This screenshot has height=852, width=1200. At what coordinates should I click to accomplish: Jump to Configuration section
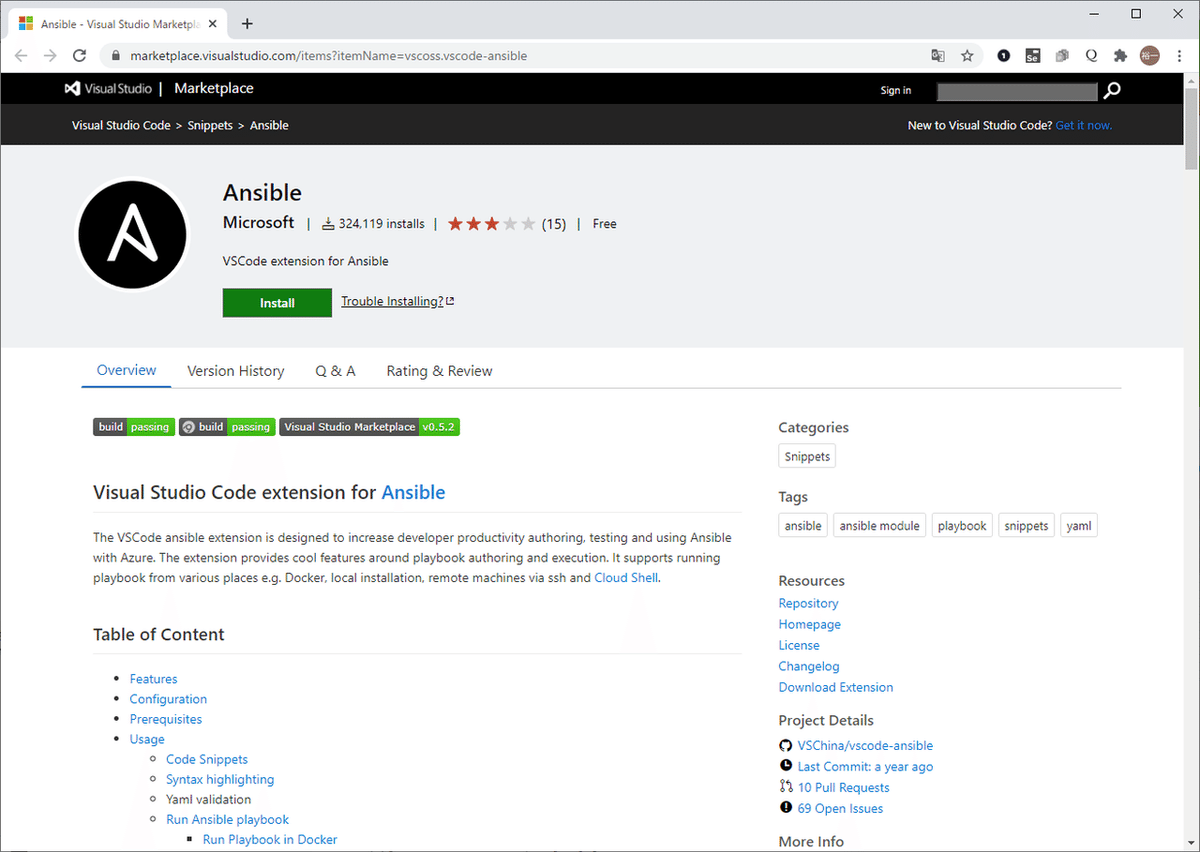pos(168,699)
